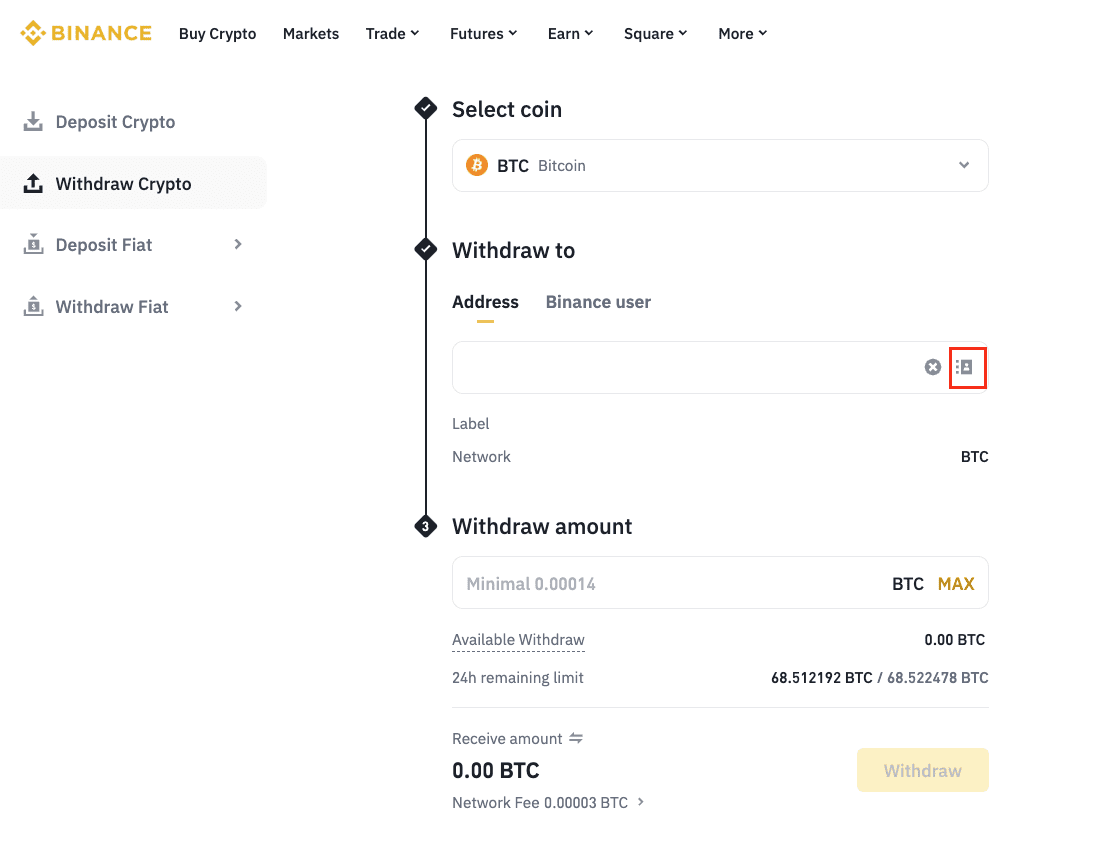Viewport: 1099px width, 849px height.
Task: Clear the address field using X icon
Action: tap(932, 367)
